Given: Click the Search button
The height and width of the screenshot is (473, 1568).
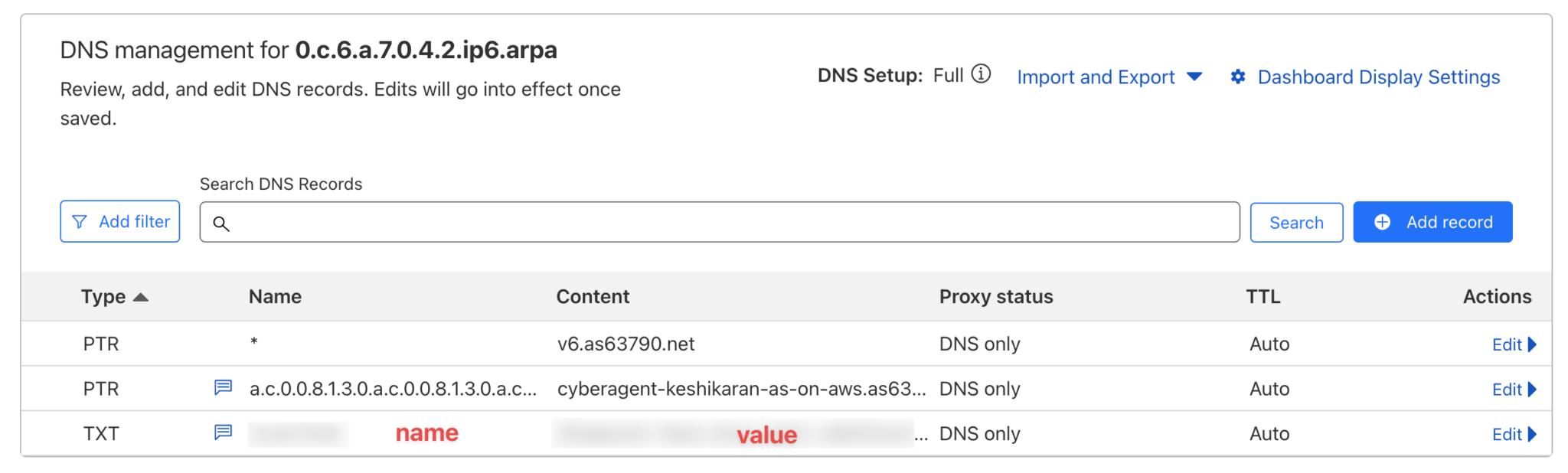Looking at the screenshot, I should pyautogui.click(x=1296, y=222).
